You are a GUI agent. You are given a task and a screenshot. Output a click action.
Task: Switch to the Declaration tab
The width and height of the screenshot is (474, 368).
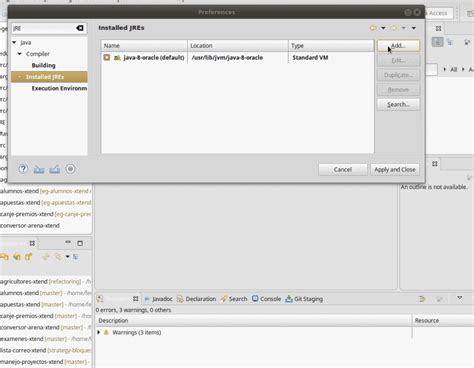click(x=197, y=299)
